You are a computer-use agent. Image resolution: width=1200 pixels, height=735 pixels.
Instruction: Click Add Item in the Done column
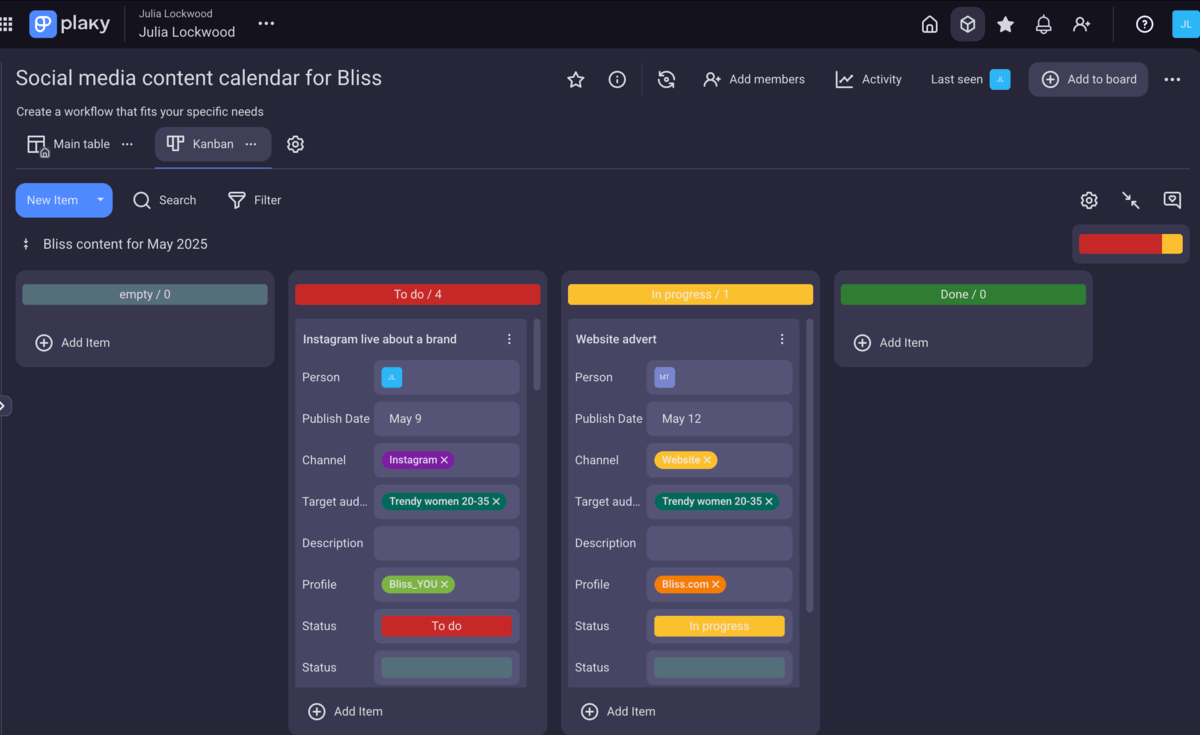pos(892,342)
